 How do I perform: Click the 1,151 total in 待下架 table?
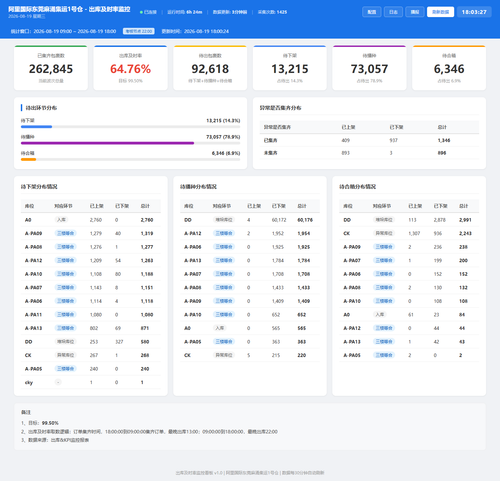point(147,288)
